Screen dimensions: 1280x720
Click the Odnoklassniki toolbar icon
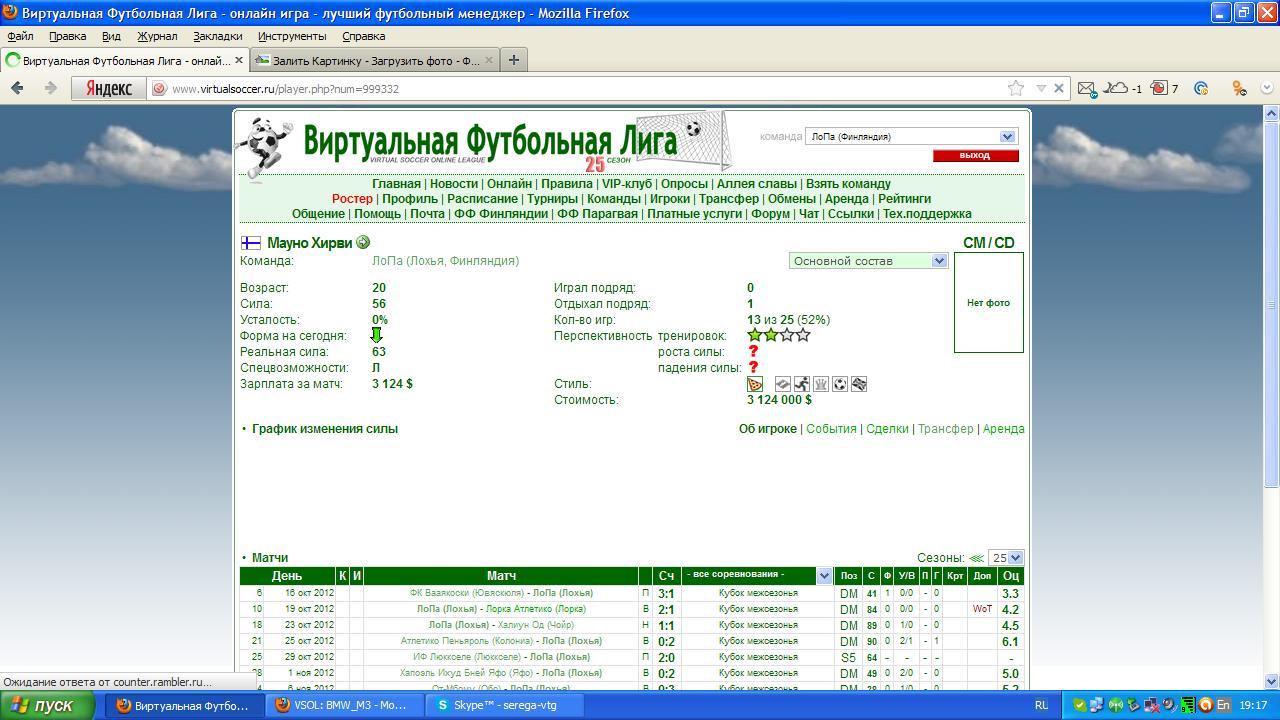pyautogui.click(x=1239, y=88)
